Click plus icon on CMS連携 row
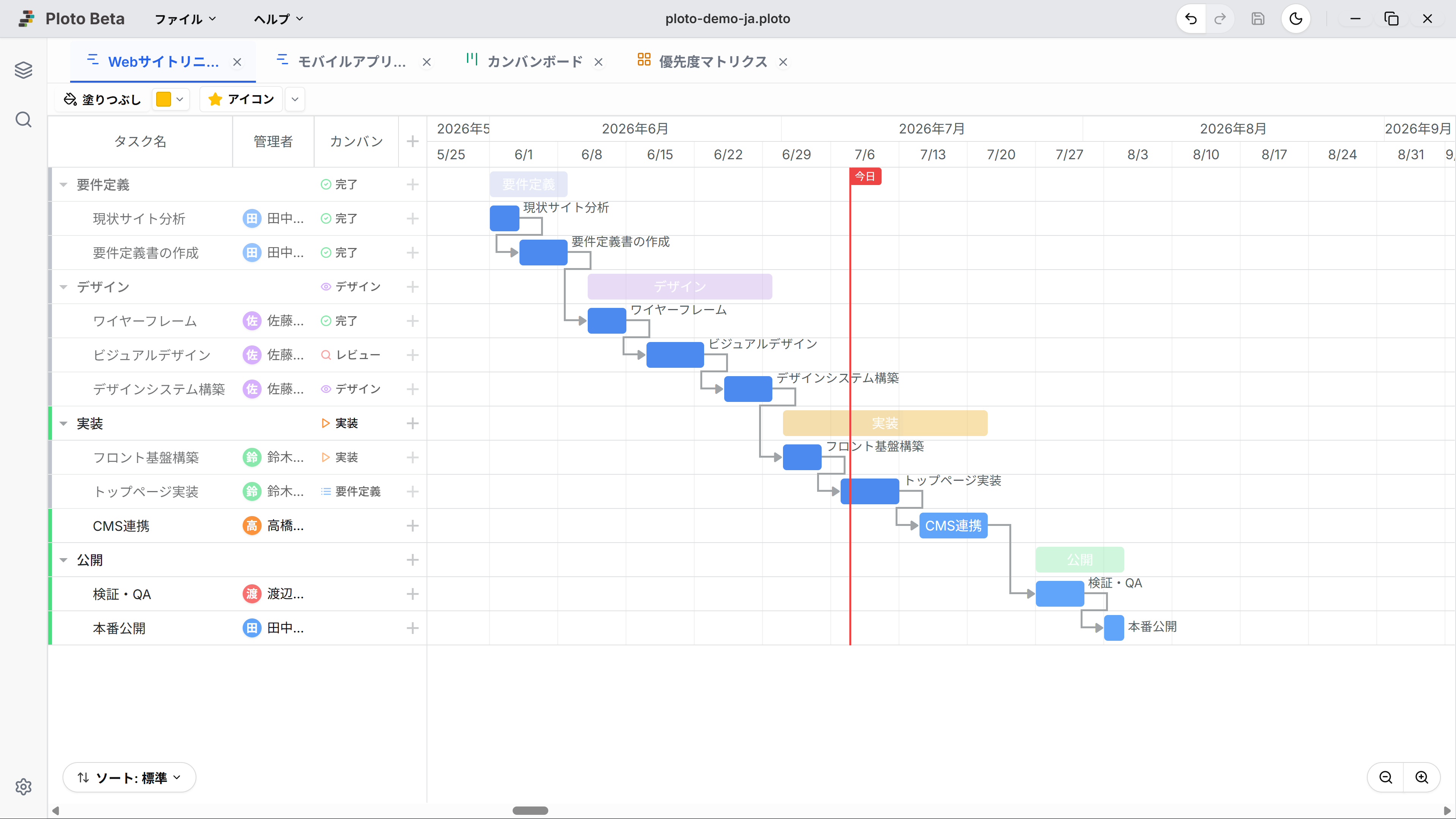The height and width of the screenshot is (819, 1456). [413, 526]
